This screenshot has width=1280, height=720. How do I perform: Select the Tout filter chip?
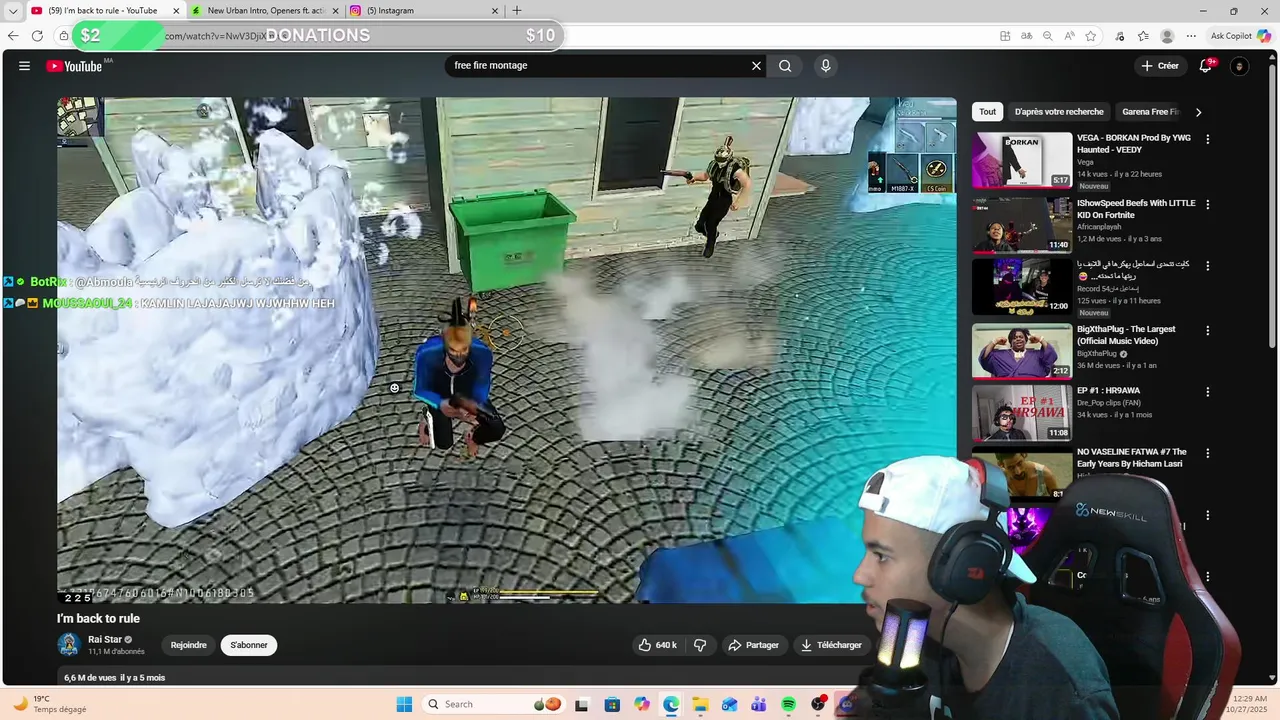[x=988, y=112]
